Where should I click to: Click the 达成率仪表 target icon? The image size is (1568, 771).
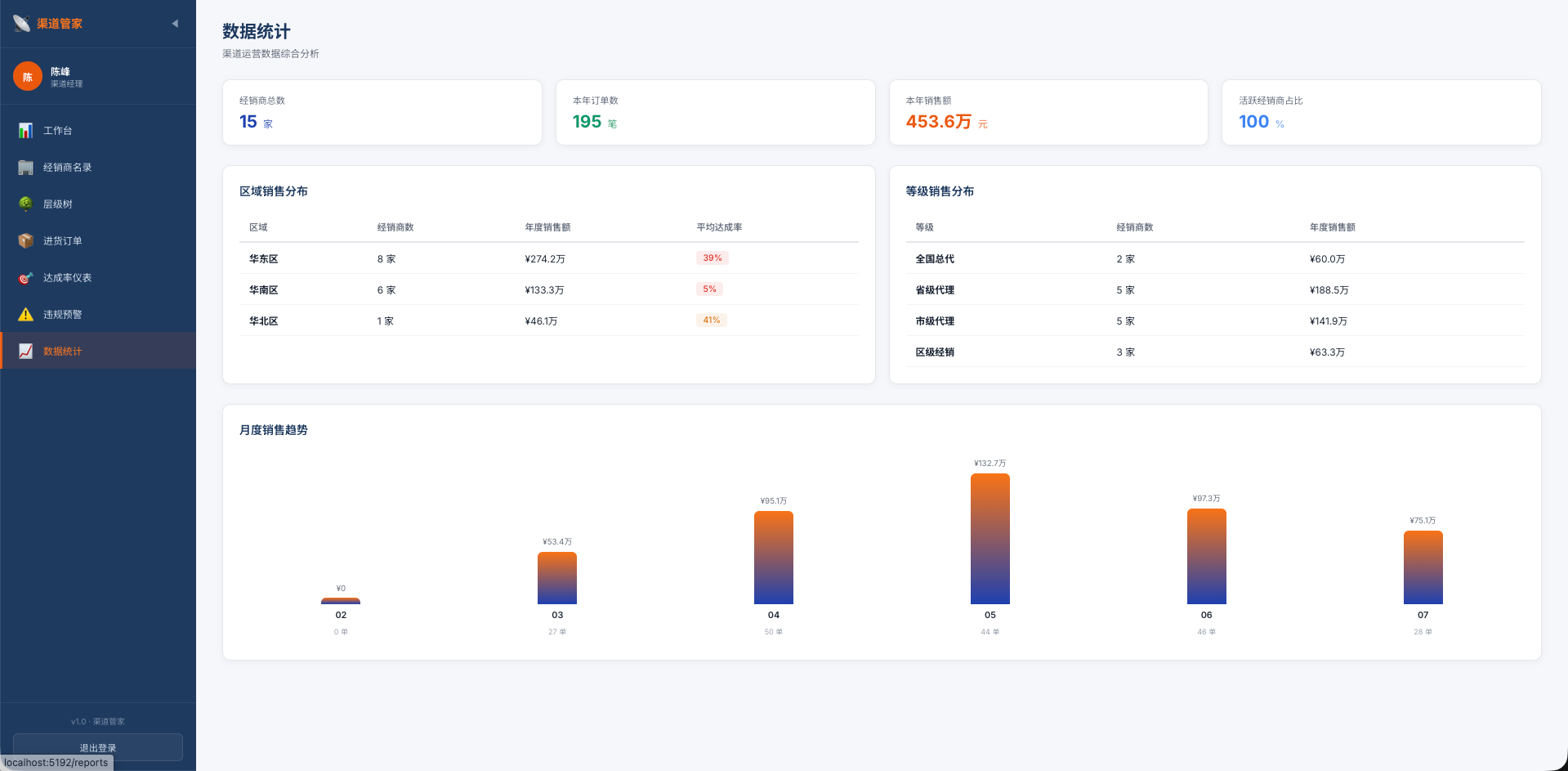point(26,278)
